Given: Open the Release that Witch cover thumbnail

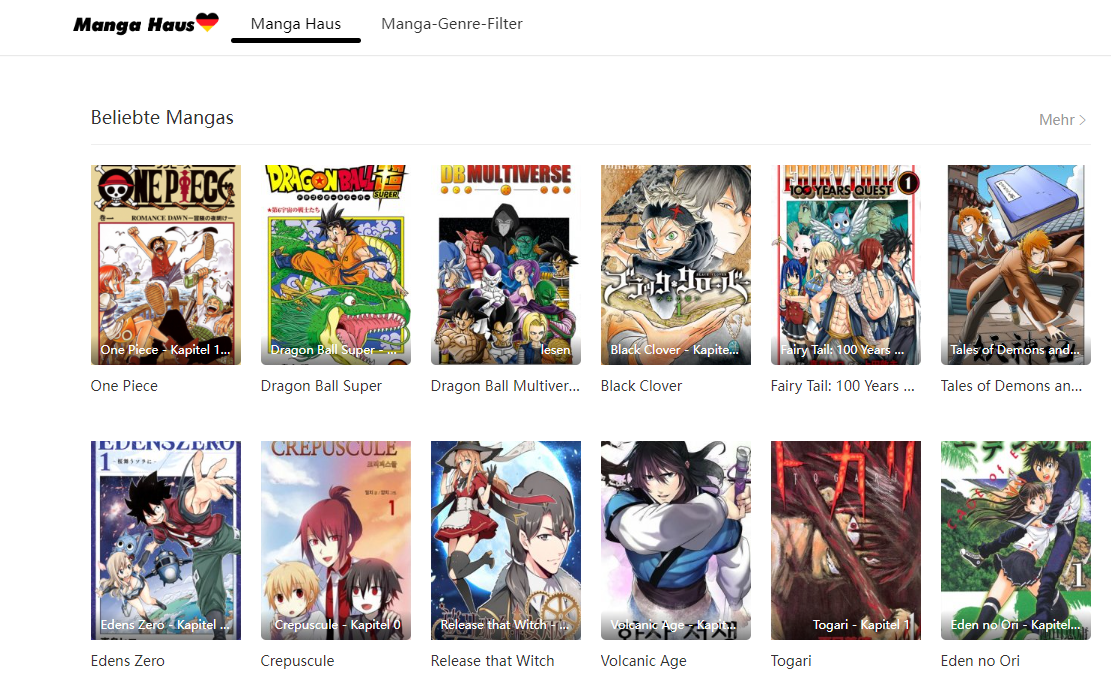Looking at the screenshot, I should click(x=506, y=540).
